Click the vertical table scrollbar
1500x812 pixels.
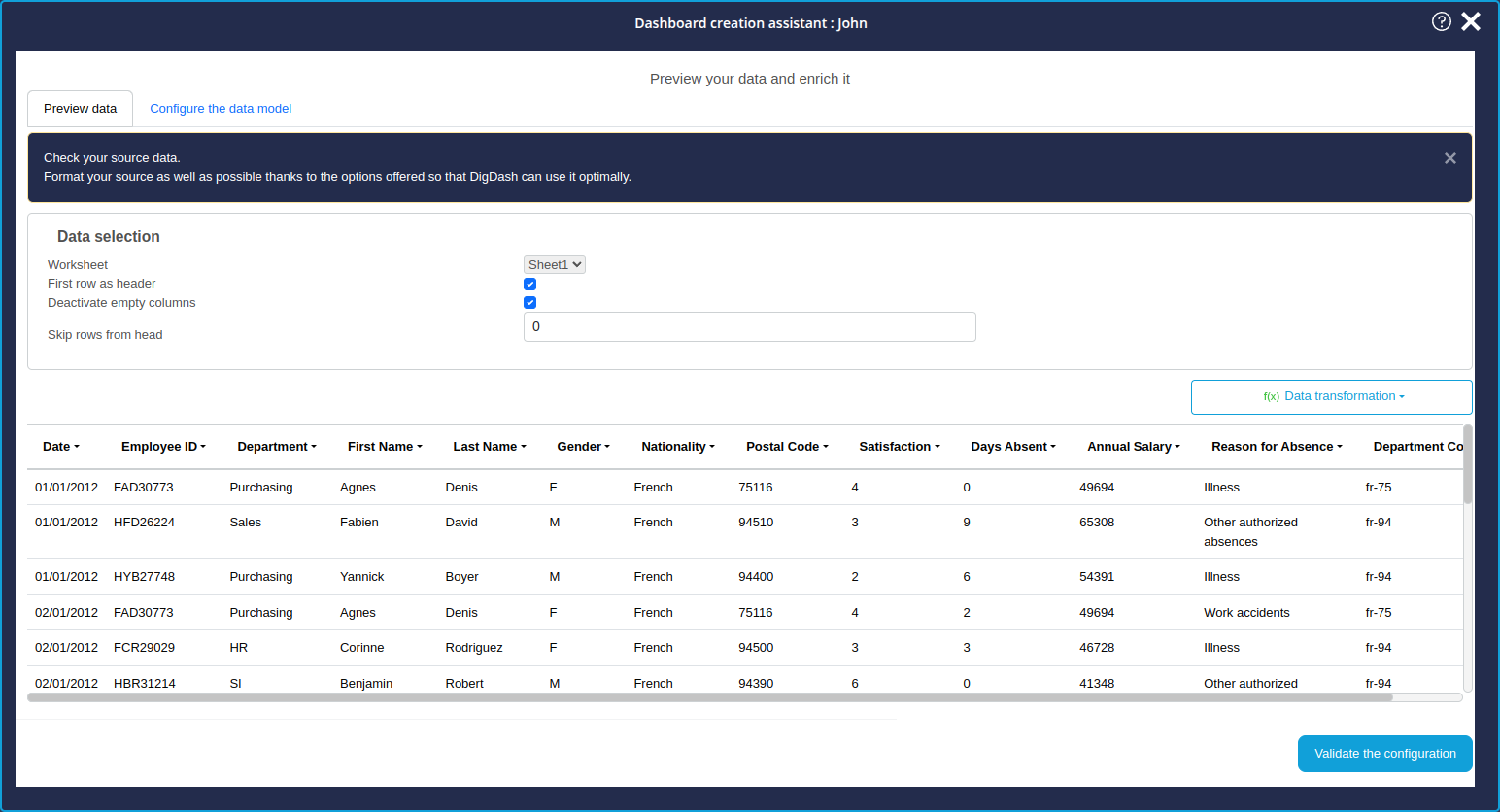coord(1467,466)
